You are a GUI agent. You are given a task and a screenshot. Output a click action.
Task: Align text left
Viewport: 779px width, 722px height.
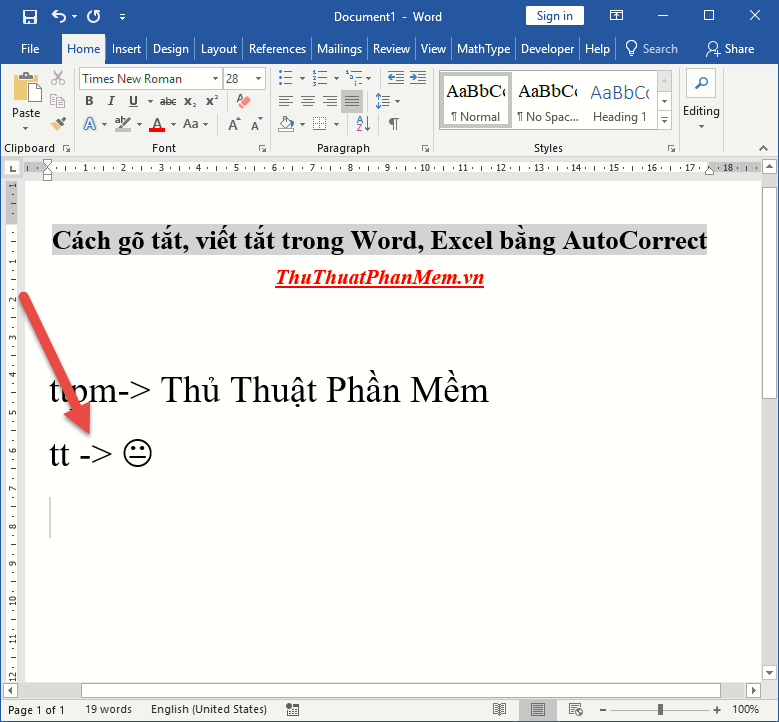[286, 101]
